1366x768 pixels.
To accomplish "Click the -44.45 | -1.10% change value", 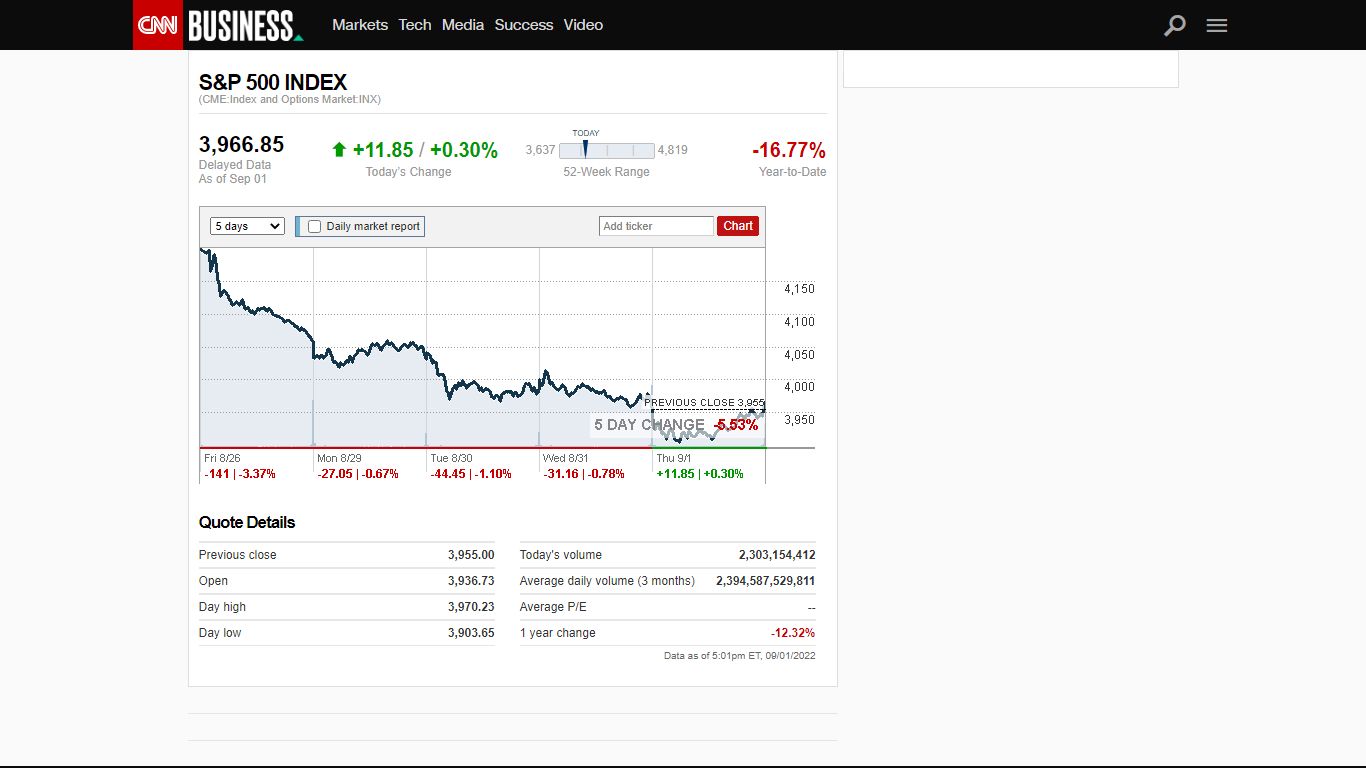I will point(471,474).
